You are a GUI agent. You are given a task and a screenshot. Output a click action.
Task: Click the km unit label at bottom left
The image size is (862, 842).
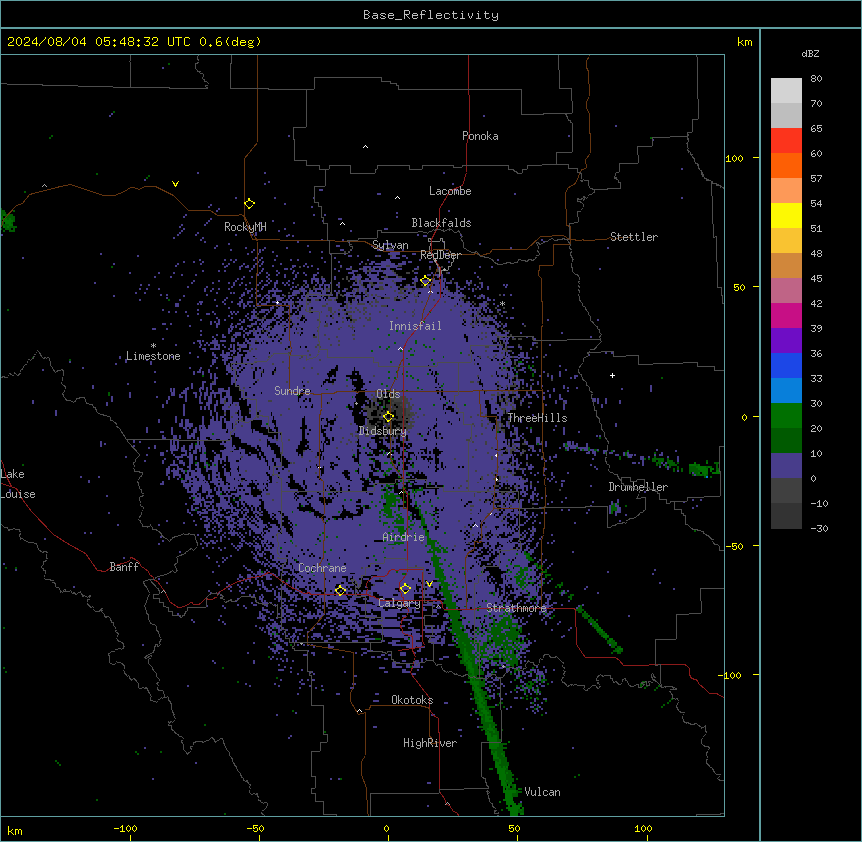point(15,830)
